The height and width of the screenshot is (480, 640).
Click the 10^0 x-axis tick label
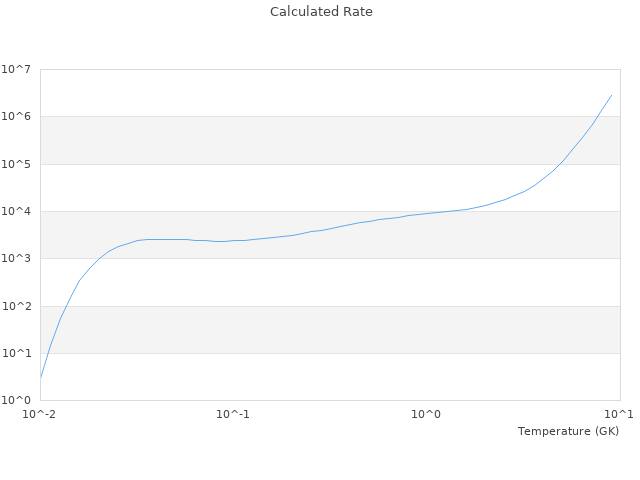[427, 414]
